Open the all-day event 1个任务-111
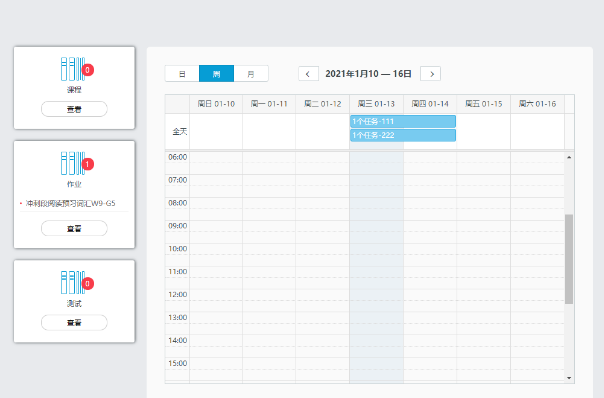604x398 pixels. click(x=403, y=121)
